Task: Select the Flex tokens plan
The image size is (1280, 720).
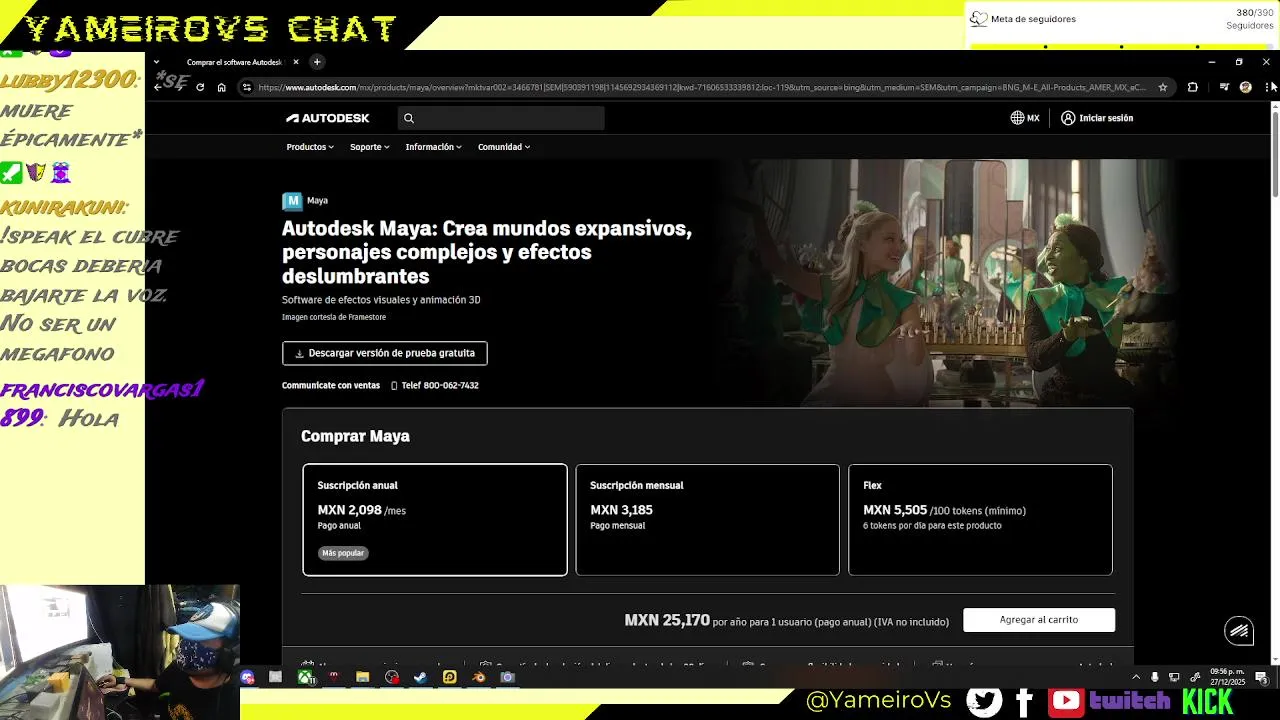Action: tap(980, 520)
